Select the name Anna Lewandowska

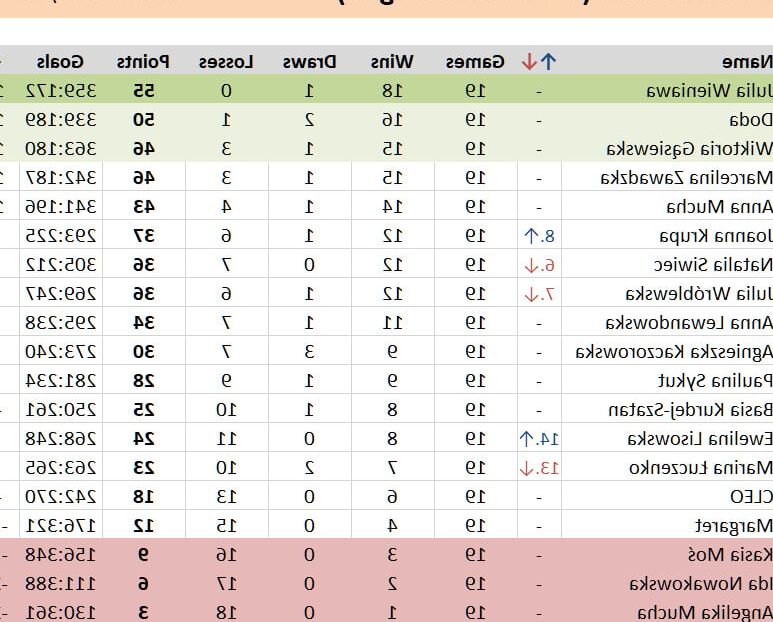689,323
